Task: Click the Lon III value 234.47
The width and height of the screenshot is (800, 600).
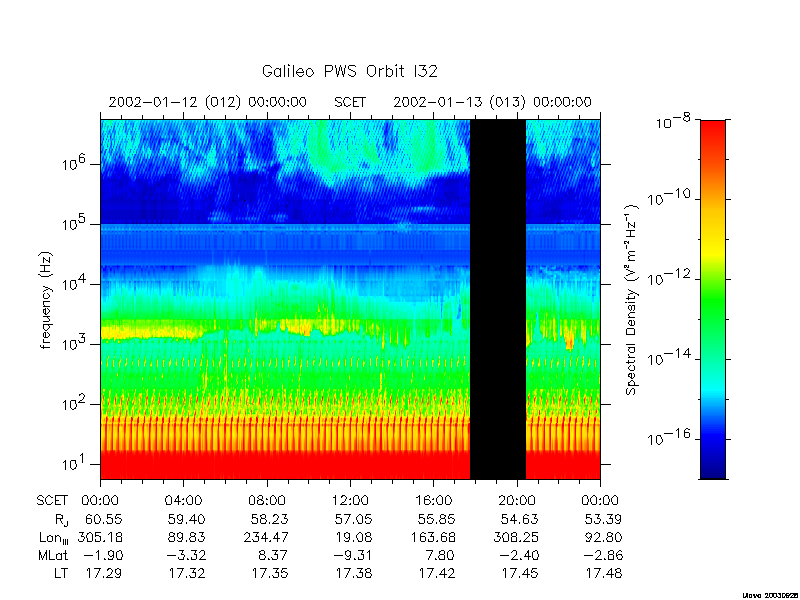Action: (266, 538)
